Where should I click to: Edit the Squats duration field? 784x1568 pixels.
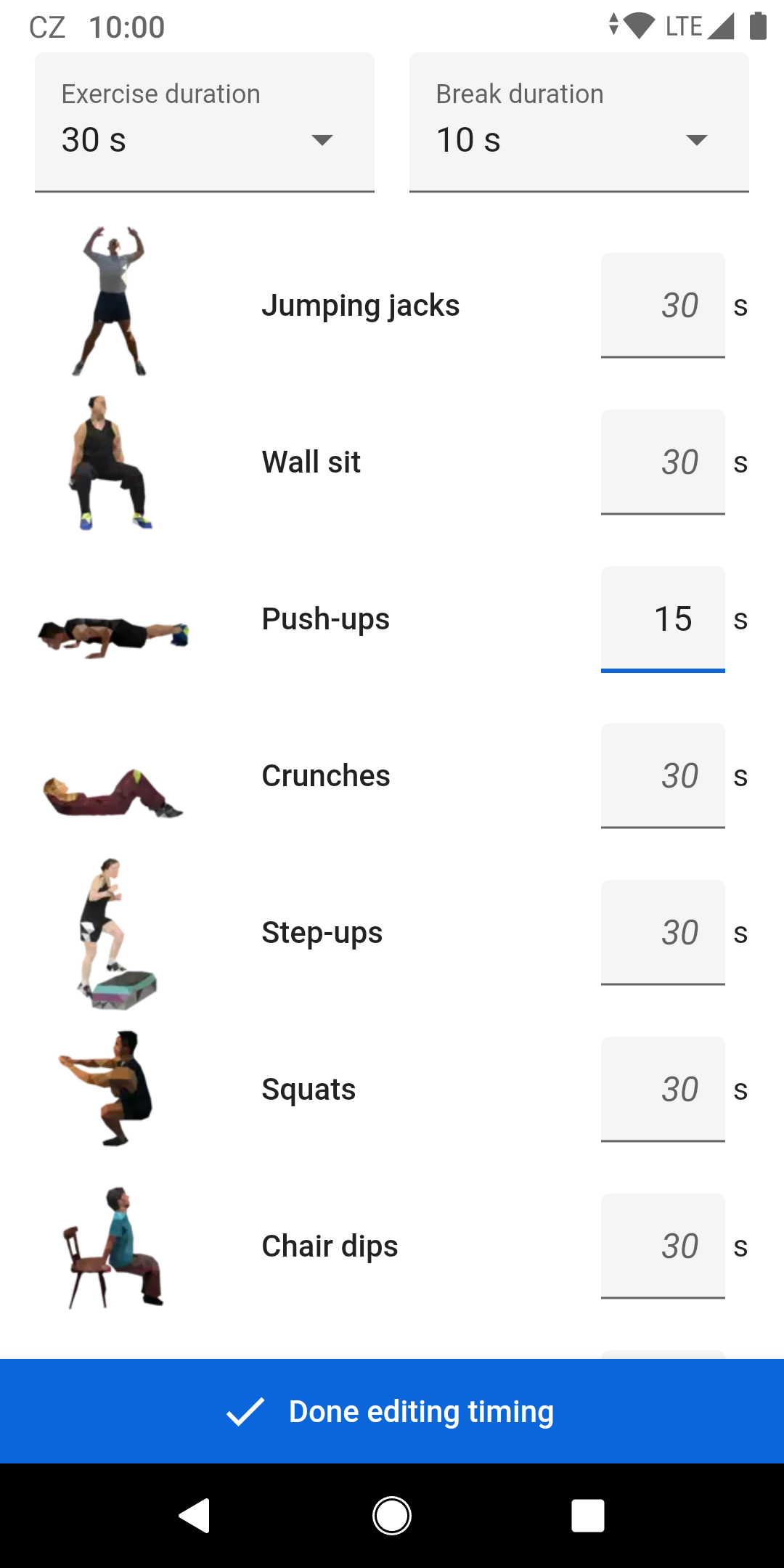(663, 1089)
